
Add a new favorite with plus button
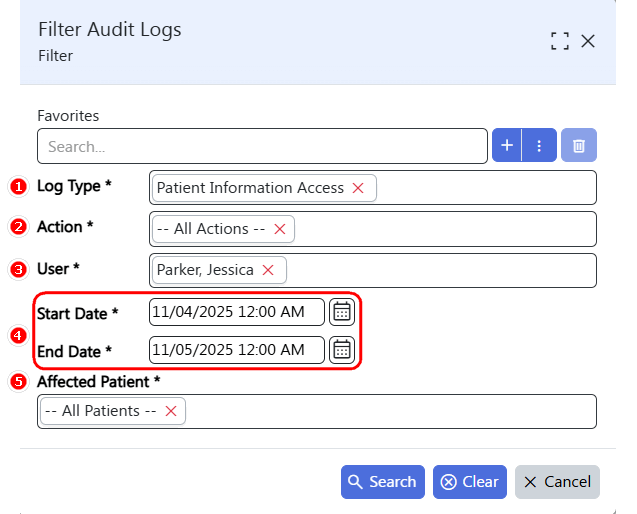coord(507,145)
